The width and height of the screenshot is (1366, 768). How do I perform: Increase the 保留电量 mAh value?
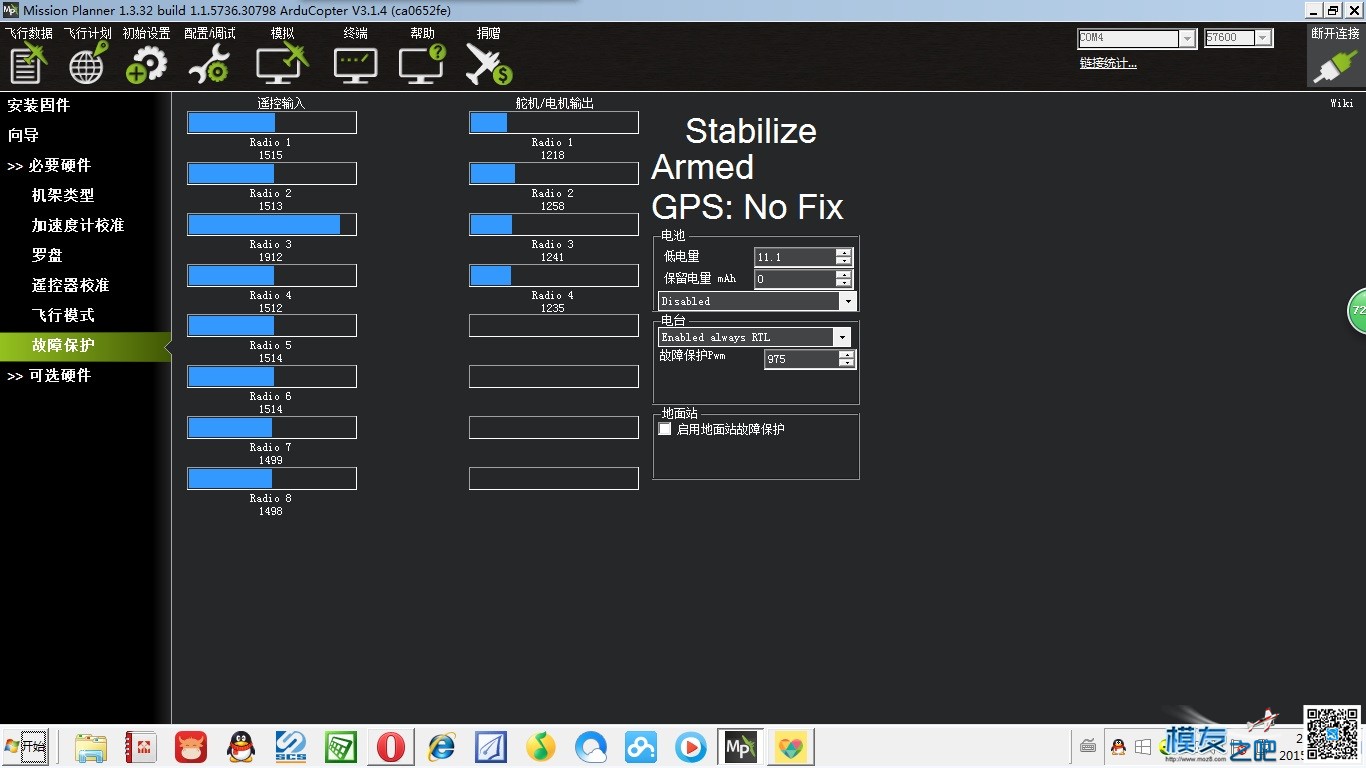[x=844, y=275]
